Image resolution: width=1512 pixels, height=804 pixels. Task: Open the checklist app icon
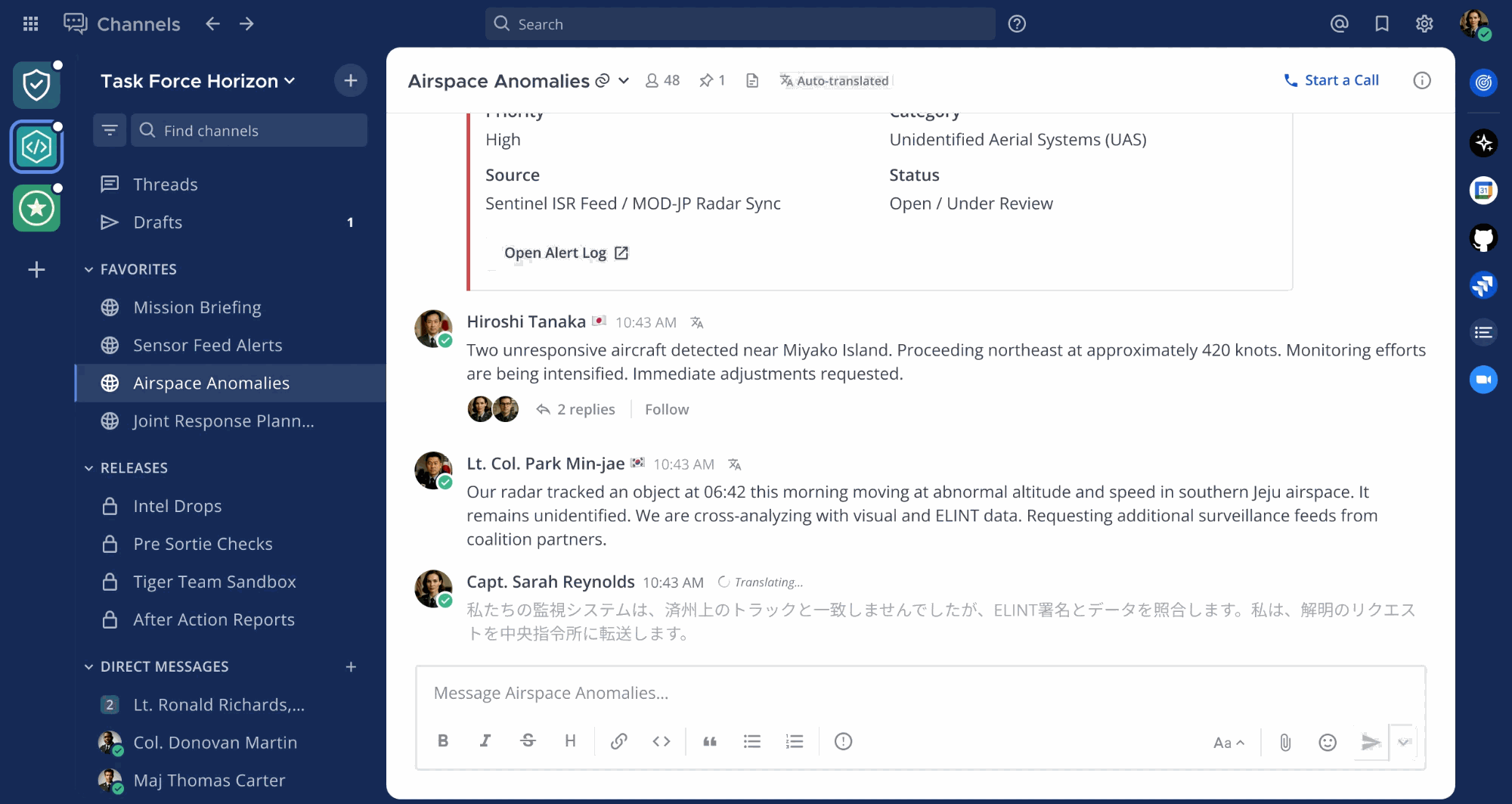(1483, 332)
